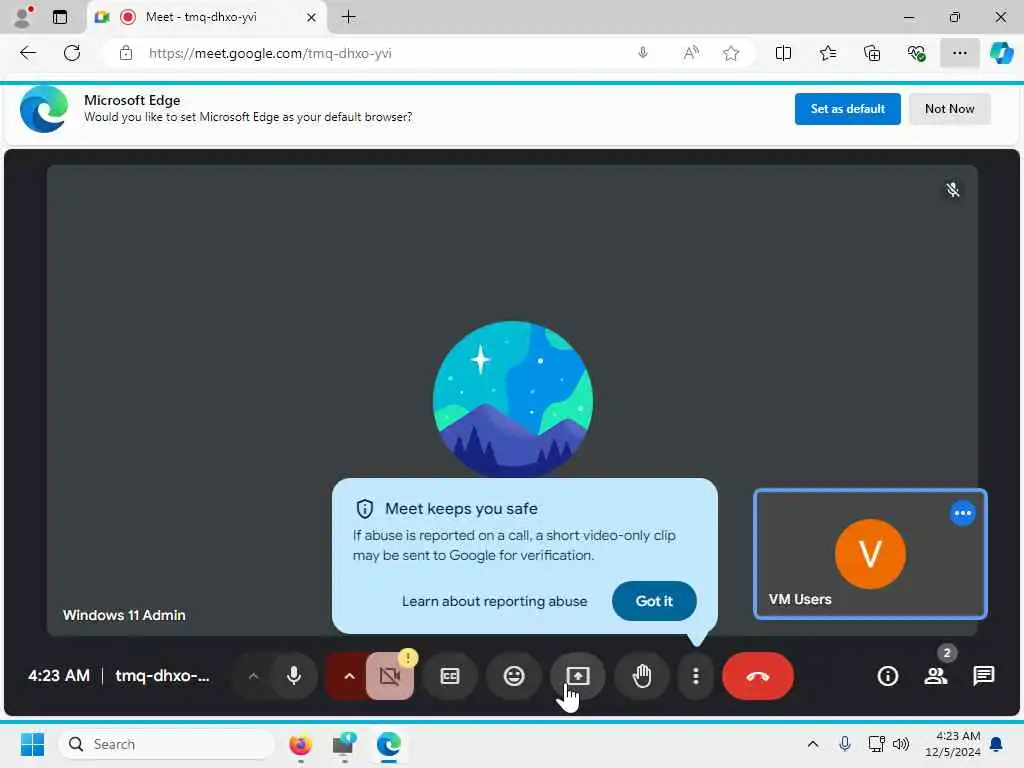Open Collections icon in Edge toolbar
Image resolution: width=1024 pixels, height=768 pixels.
click(x=872, y=53)
